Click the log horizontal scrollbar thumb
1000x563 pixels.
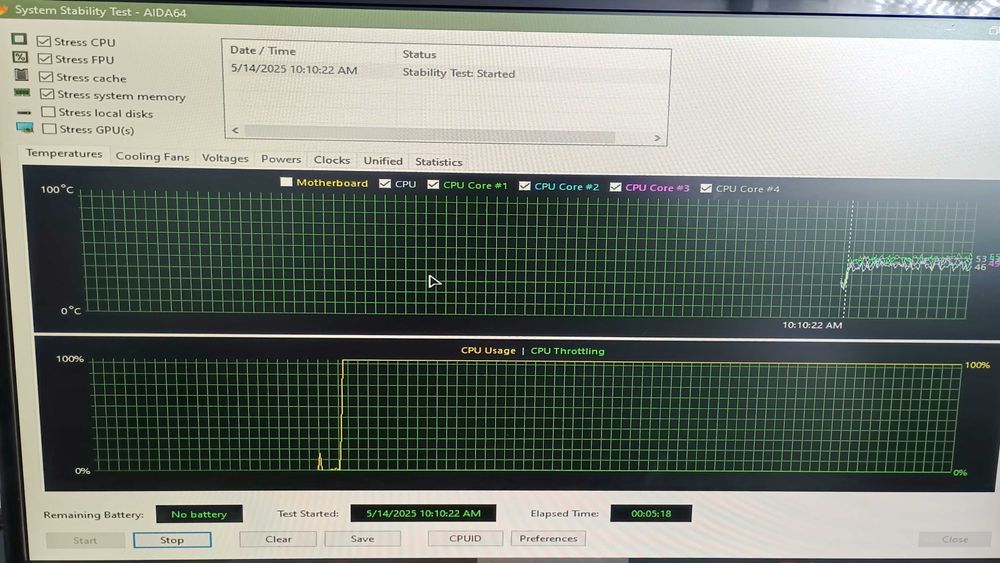(x=430, y=134)
